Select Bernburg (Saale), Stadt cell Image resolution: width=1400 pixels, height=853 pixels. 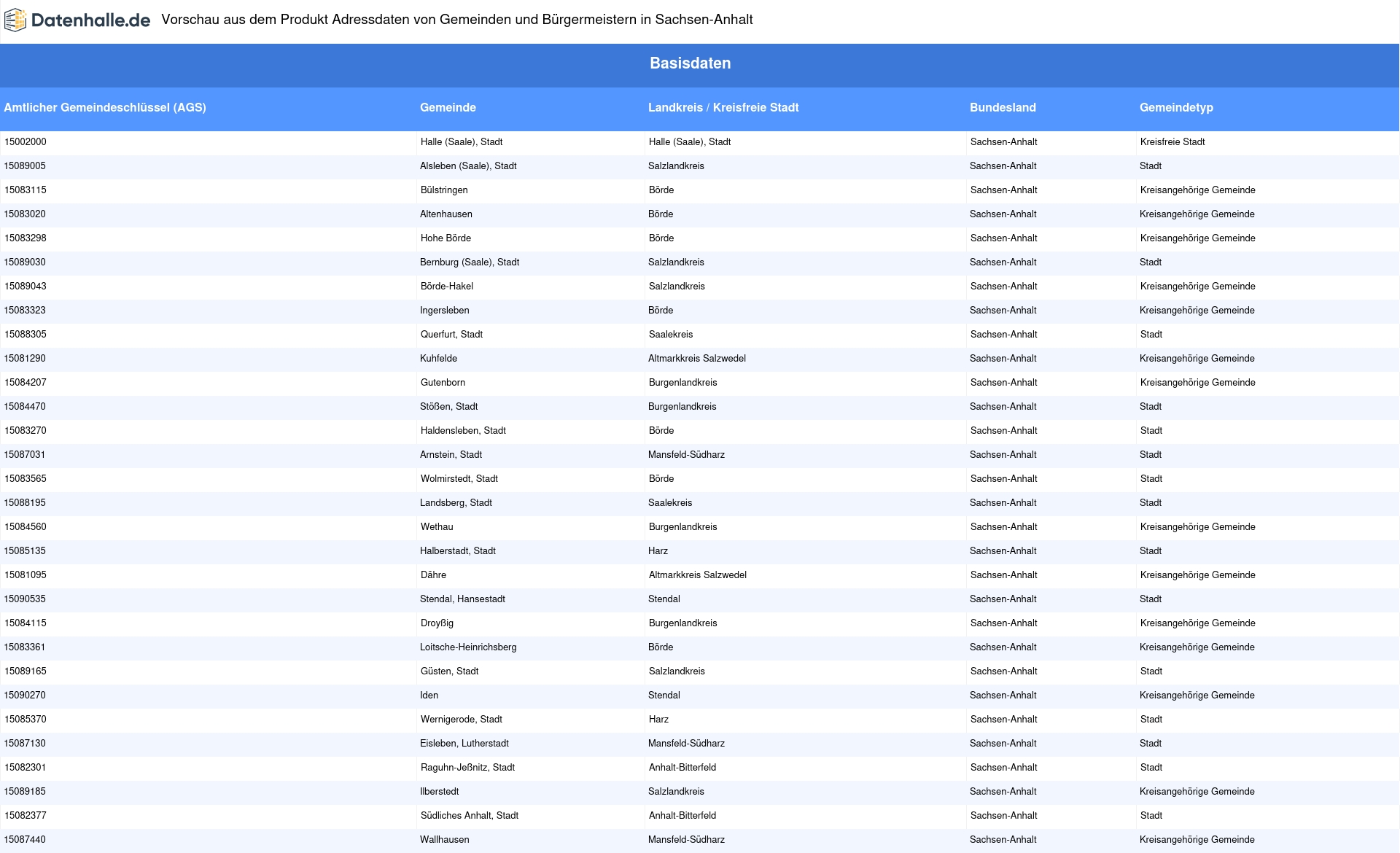pos(470,262)
